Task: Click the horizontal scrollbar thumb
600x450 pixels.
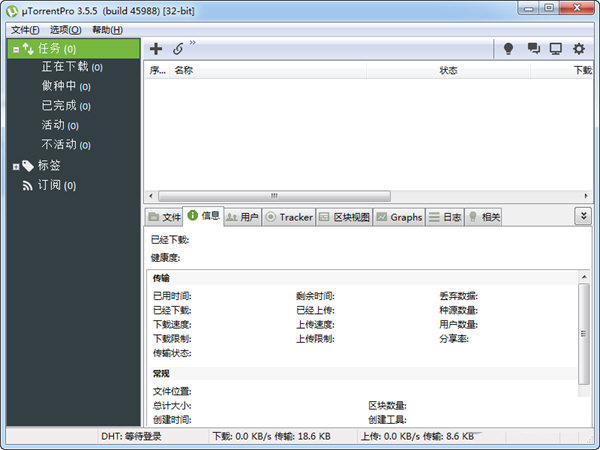Action: tap(274, 196)
